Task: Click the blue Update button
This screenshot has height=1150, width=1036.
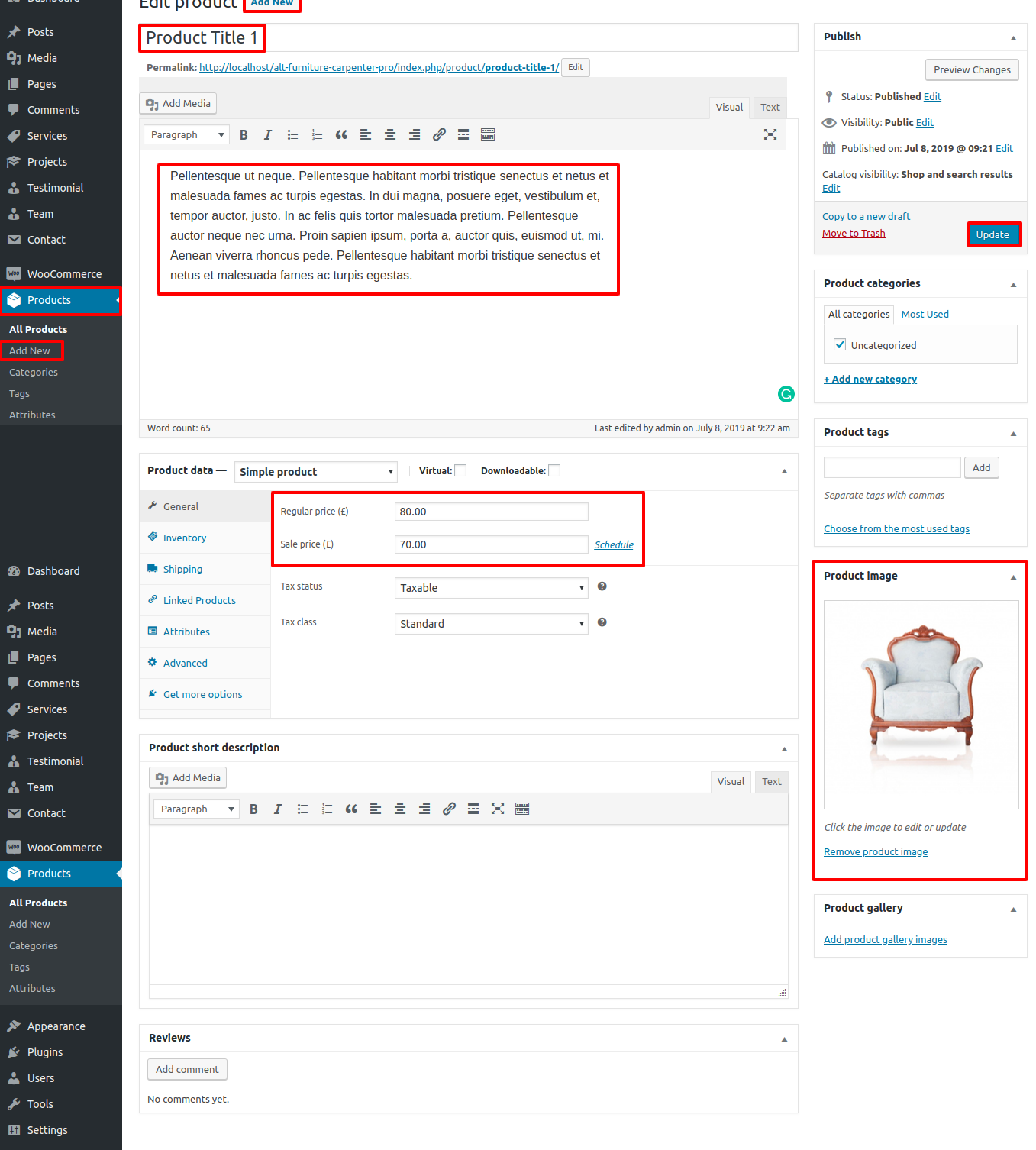Action: tap(992, 235)
